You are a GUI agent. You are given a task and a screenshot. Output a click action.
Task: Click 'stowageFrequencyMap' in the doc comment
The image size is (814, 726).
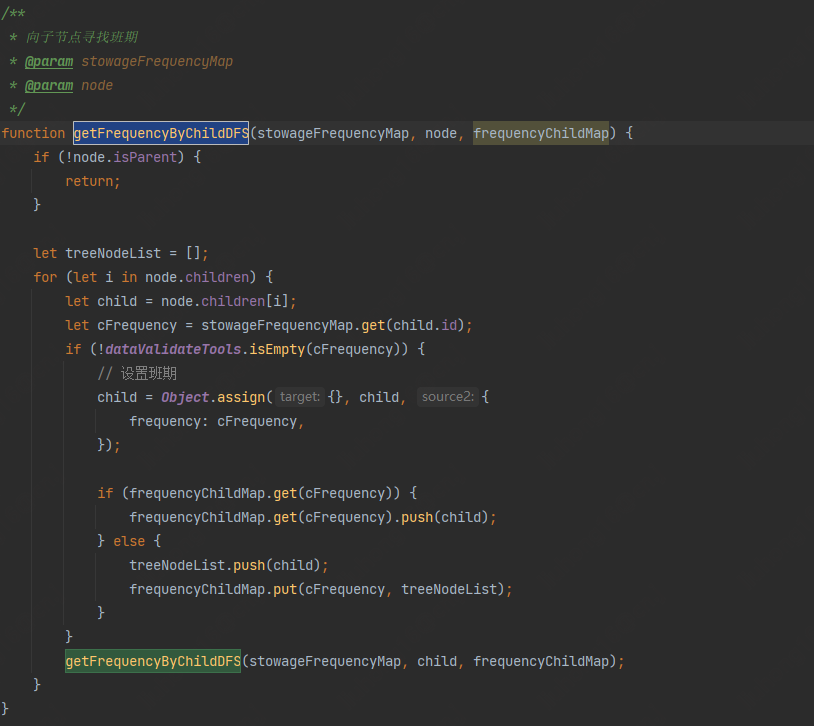[x=157, y=62]
